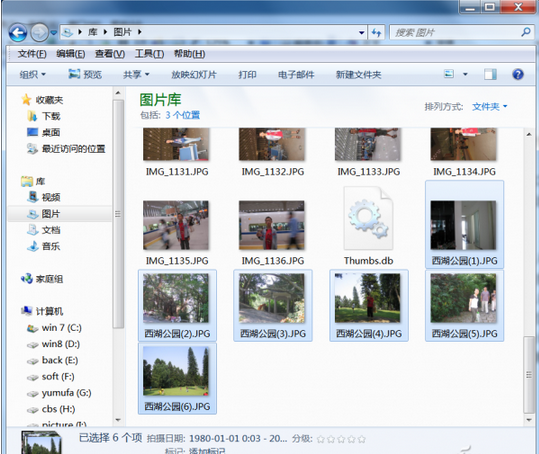Click the Back navigation arrow button
The image size is (539, 454).
pos(18,33)
